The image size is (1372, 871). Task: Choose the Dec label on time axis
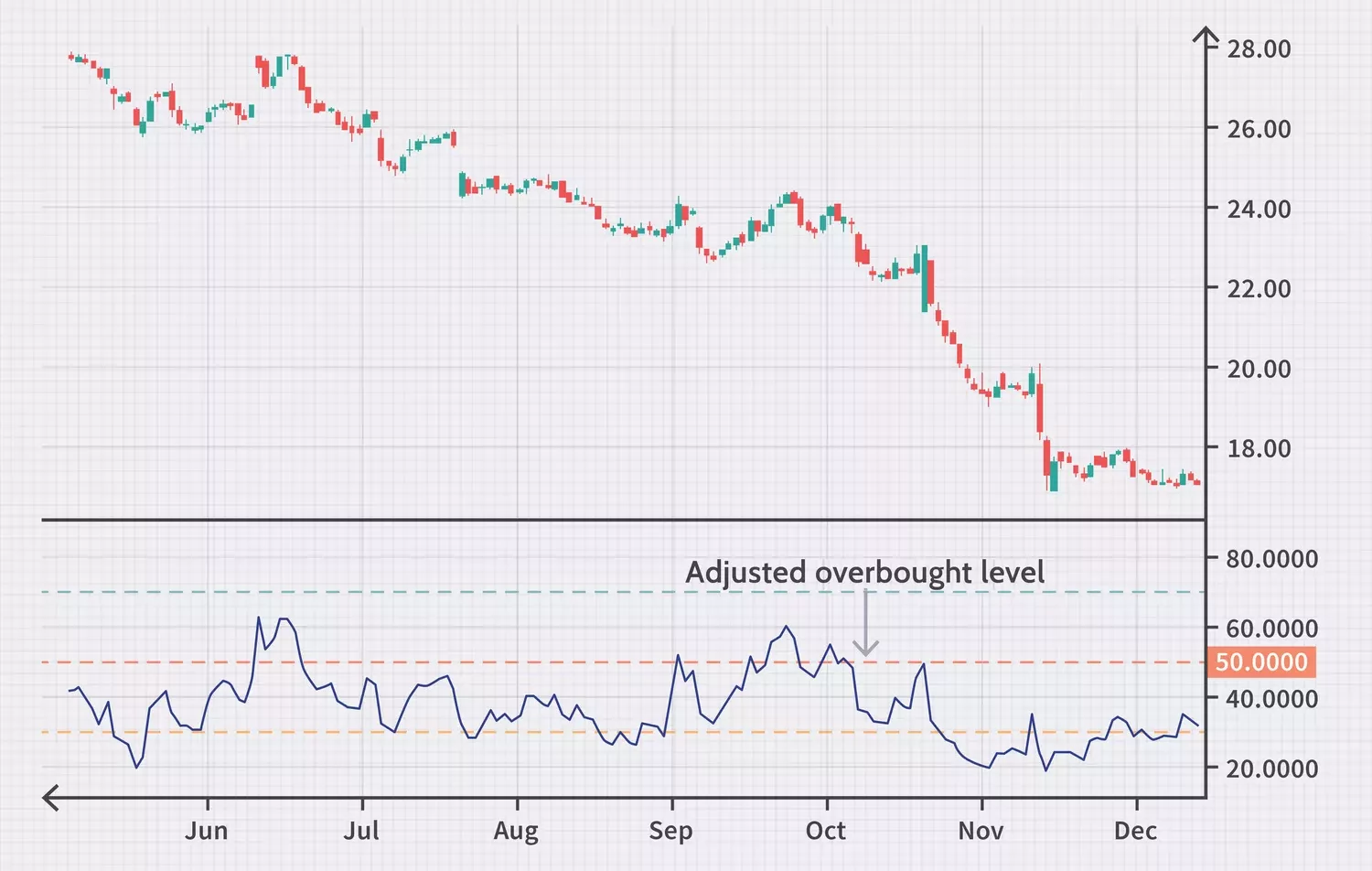pyautogui.click(x=1135, y=831)
